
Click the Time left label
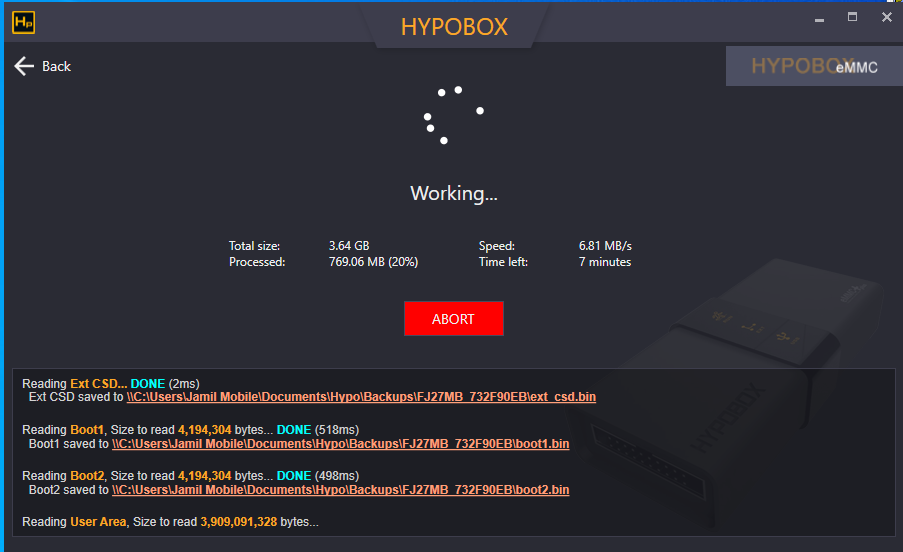coord(503,262)
